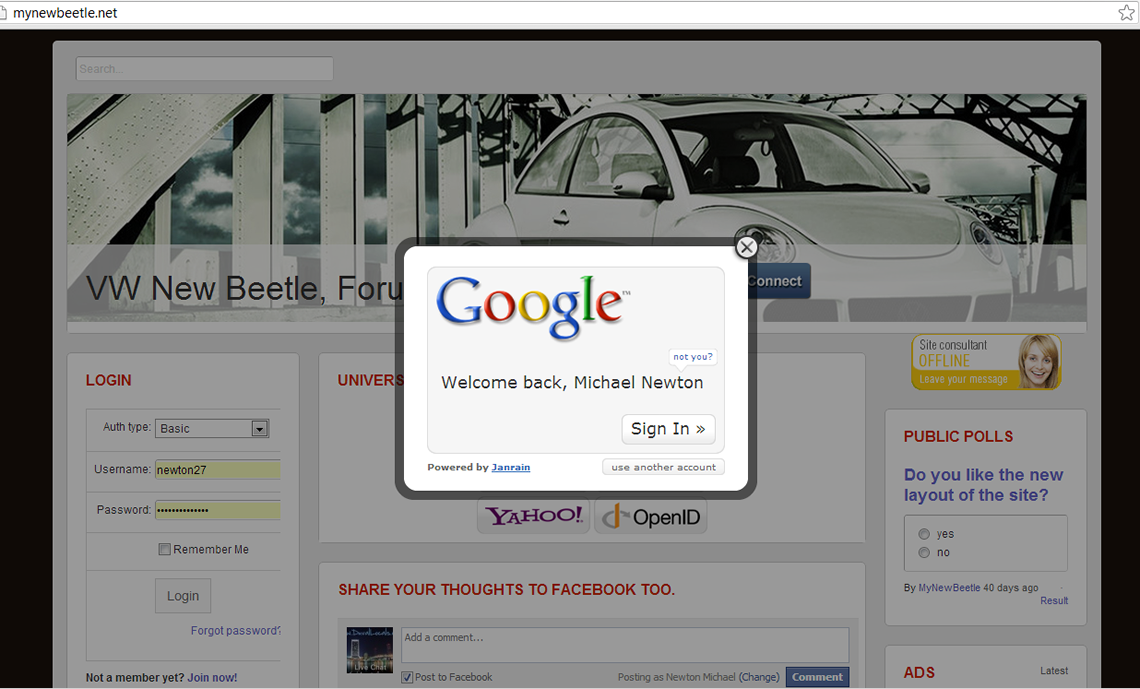Open the poll Result link
This screenshot has height=689, width=1140.
point(1054,601)
